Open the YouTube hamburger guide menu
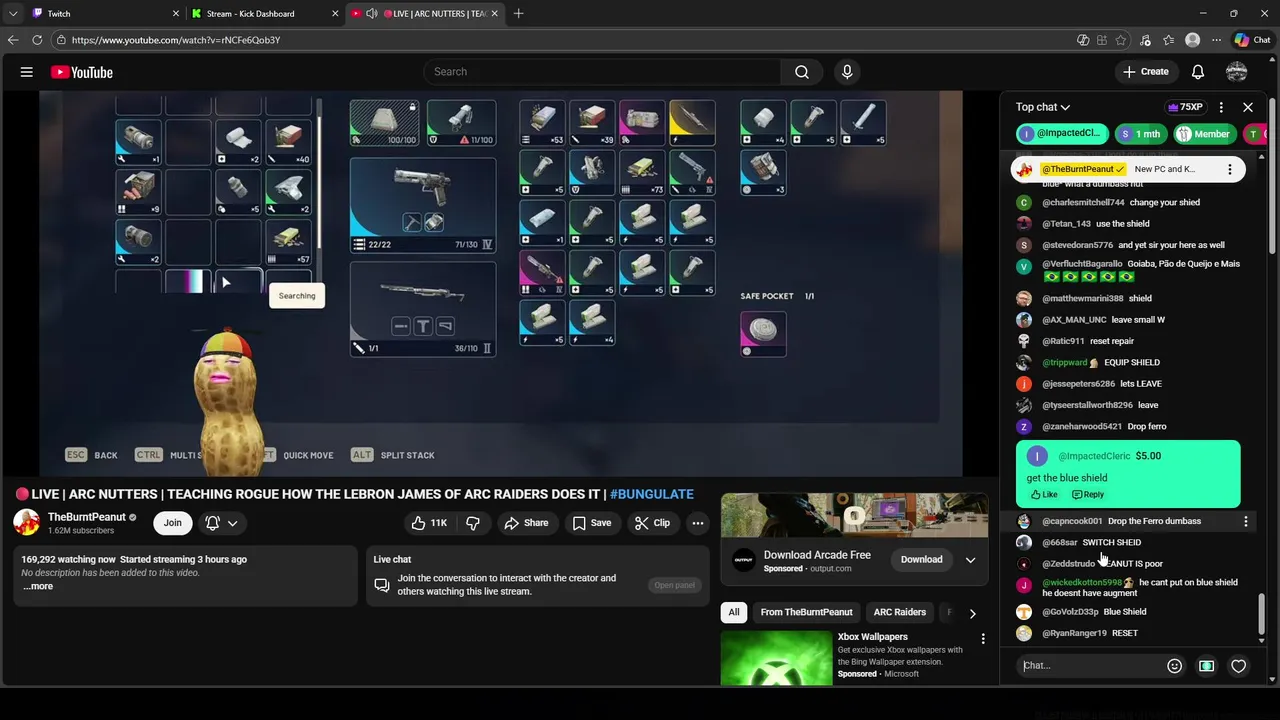This screenshot has height=720, width=1280. [27, 72]
